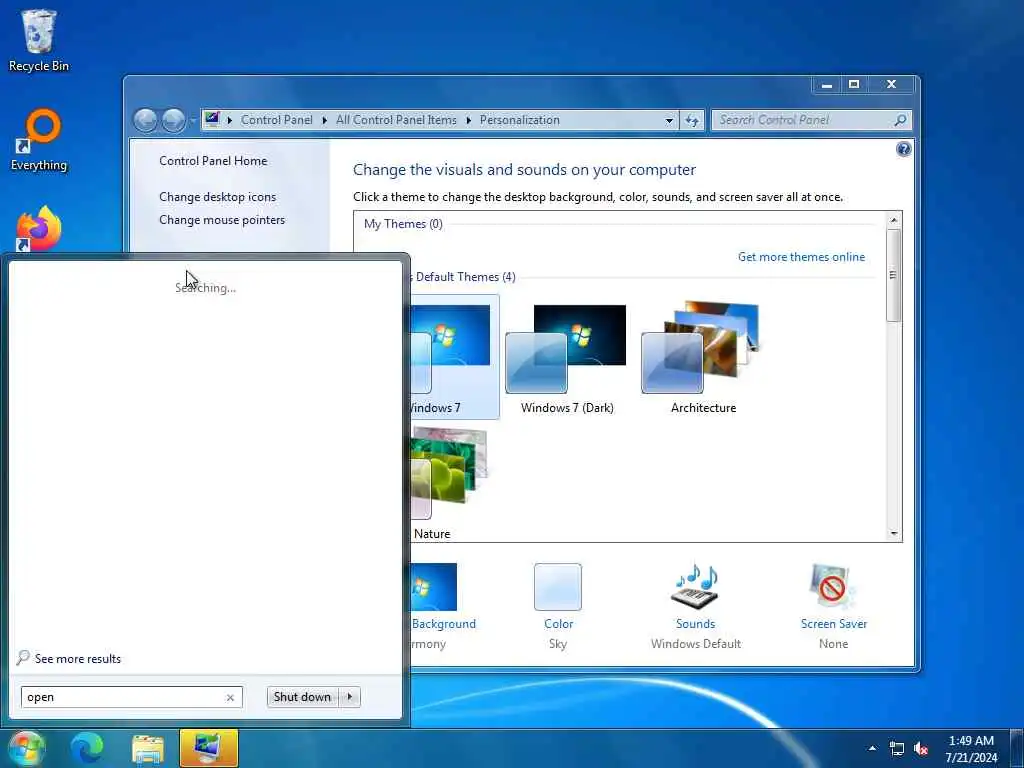Select Control Panel in the breadcrumb
The width and height of the screenshot is (1024, 768).
coord(276,120)
